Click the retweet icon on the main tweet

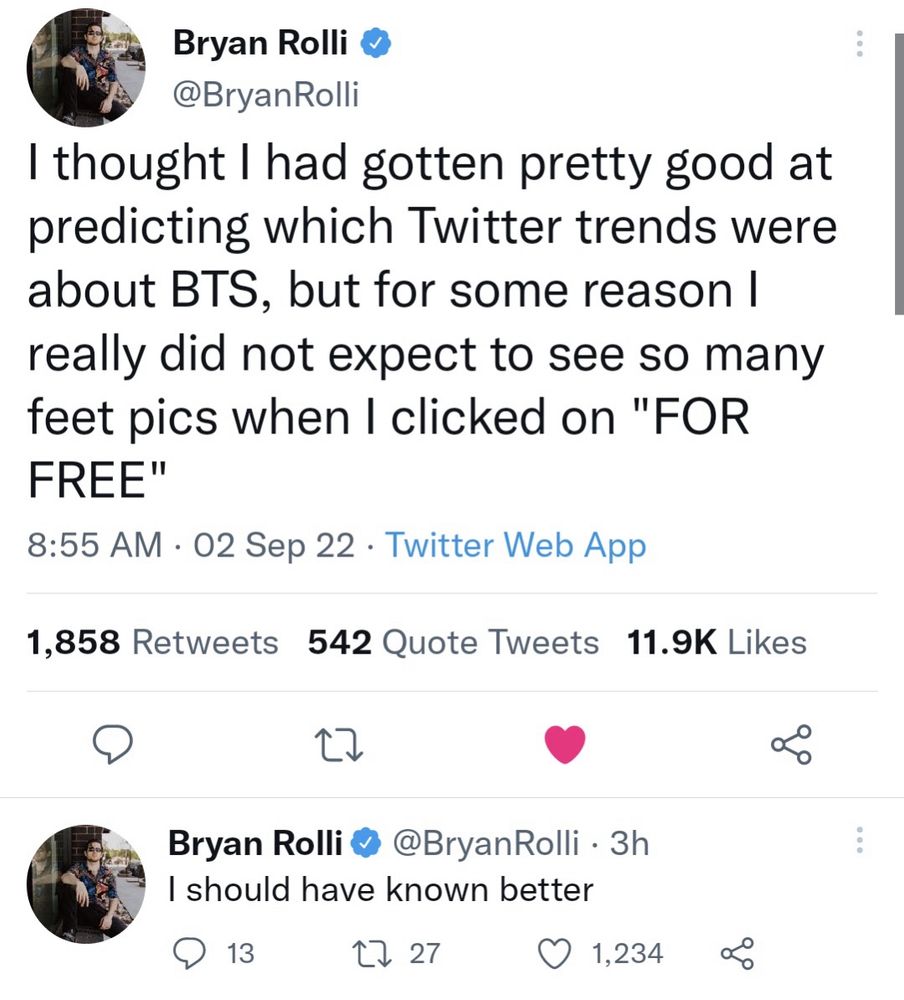[339, 743]
